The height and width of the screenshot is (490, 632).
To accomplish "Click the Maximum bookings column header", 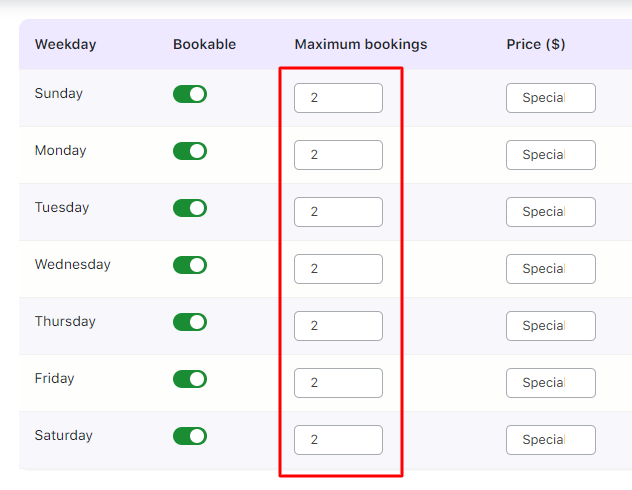I will (361, 44).
